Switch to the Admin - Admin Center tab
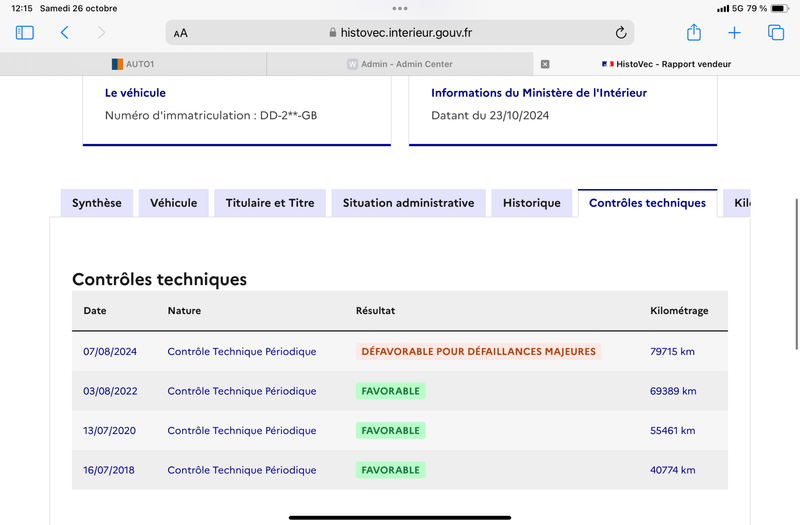The width and height of the screenshot is (800, 525). (400, 64)
